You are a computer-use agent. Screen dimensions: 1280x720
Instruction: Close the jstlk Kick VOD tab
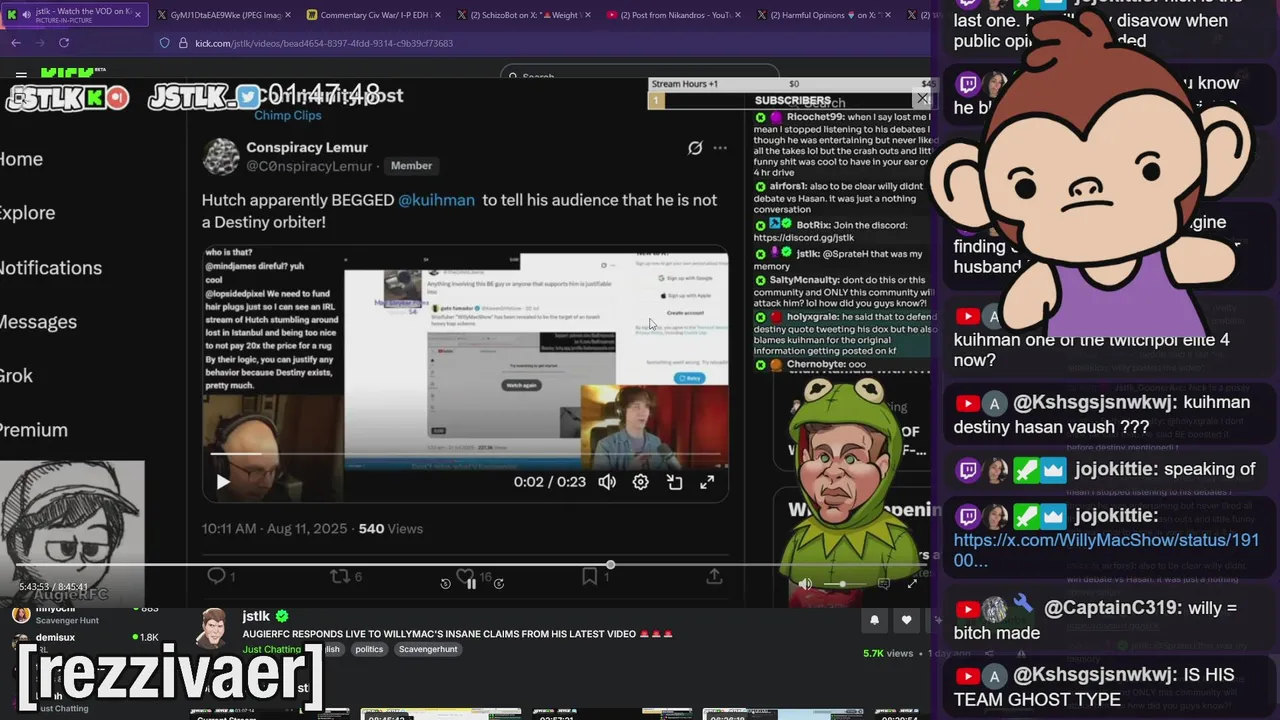[x=137, y=15]
